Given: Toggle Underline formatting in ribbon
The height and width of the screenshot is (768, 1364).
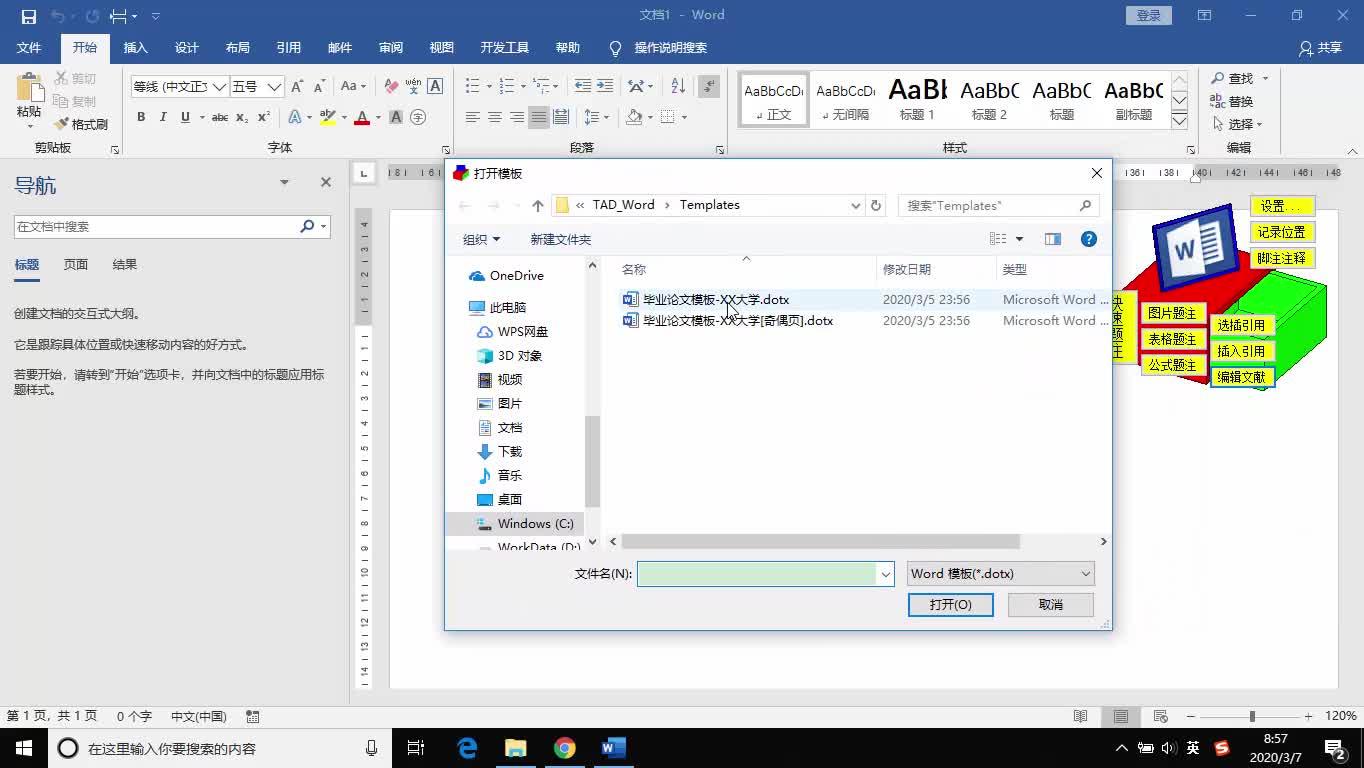Looking at the screenshot, I should (185, 117).
